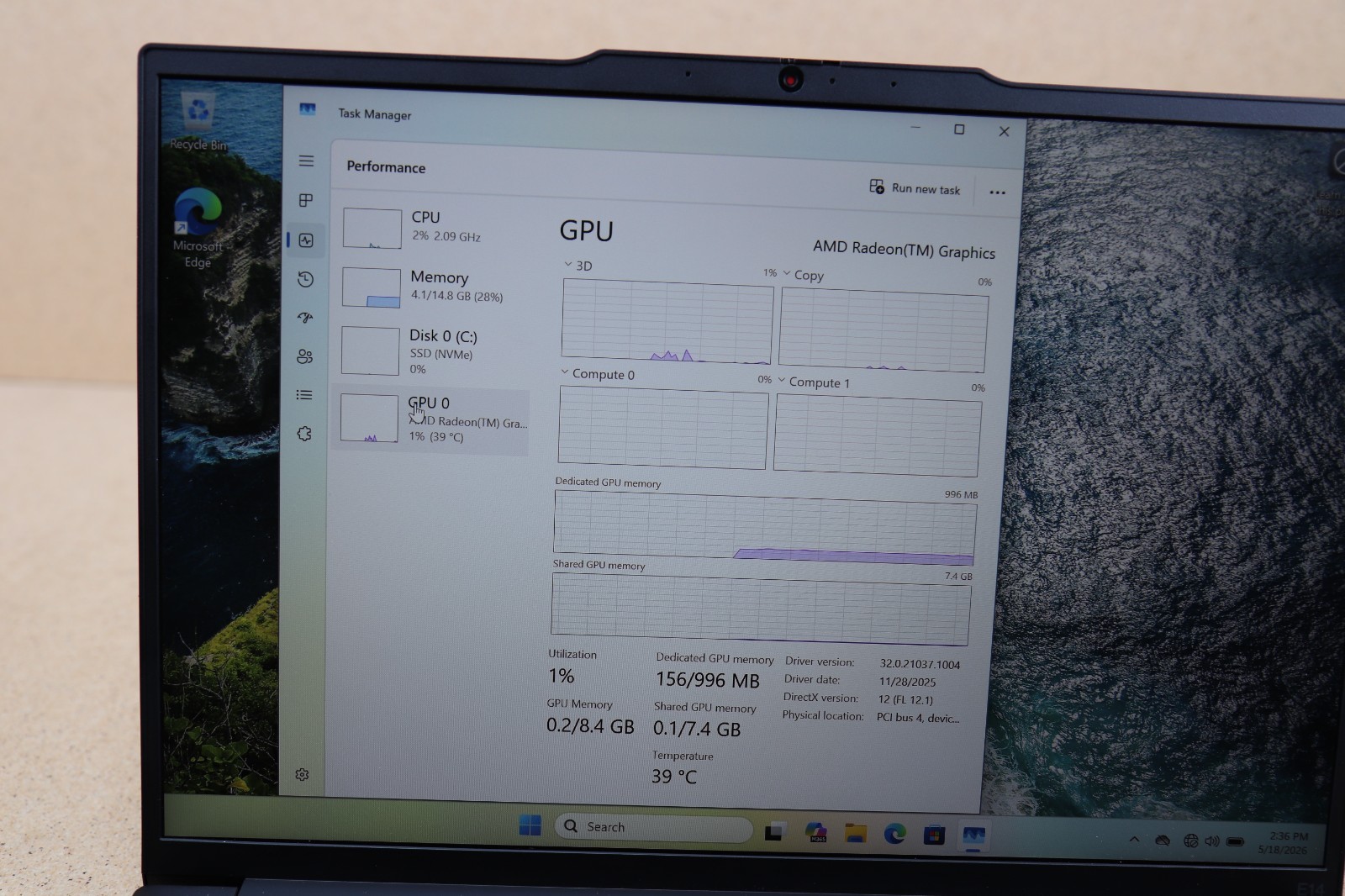
Task: Click the 0.2/8.4 GB GPU Memory value
Action: point(590,725)
